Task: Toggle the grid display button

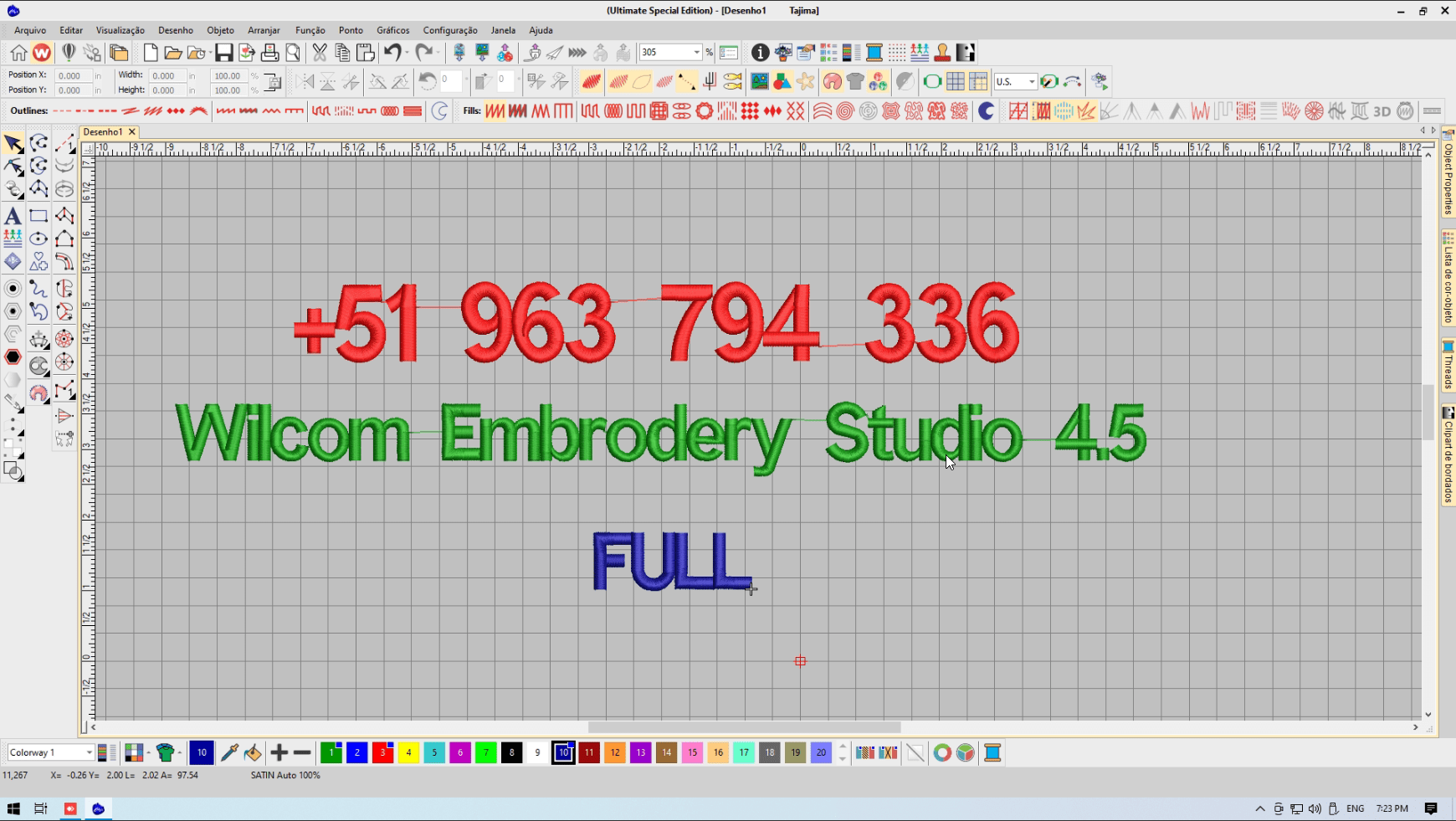Action: click(955, 81)
